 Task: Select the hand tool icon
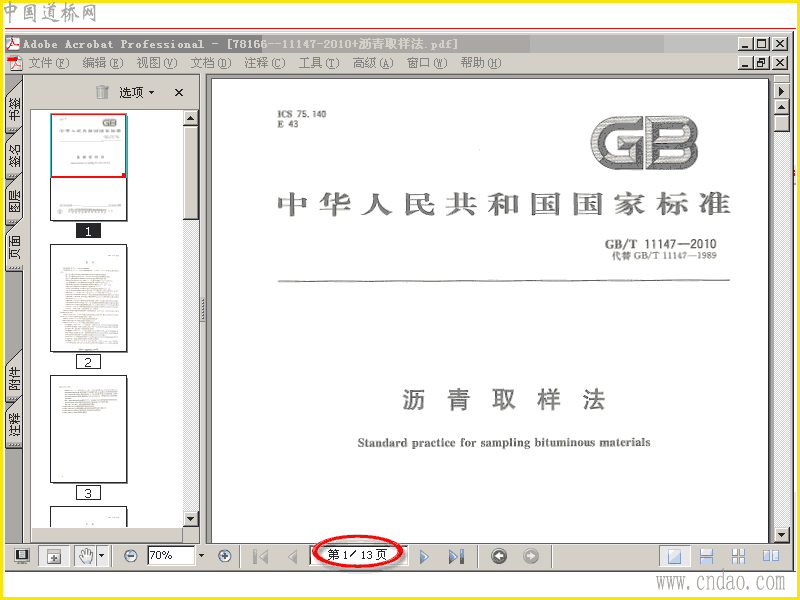click(x=86, y=556)
